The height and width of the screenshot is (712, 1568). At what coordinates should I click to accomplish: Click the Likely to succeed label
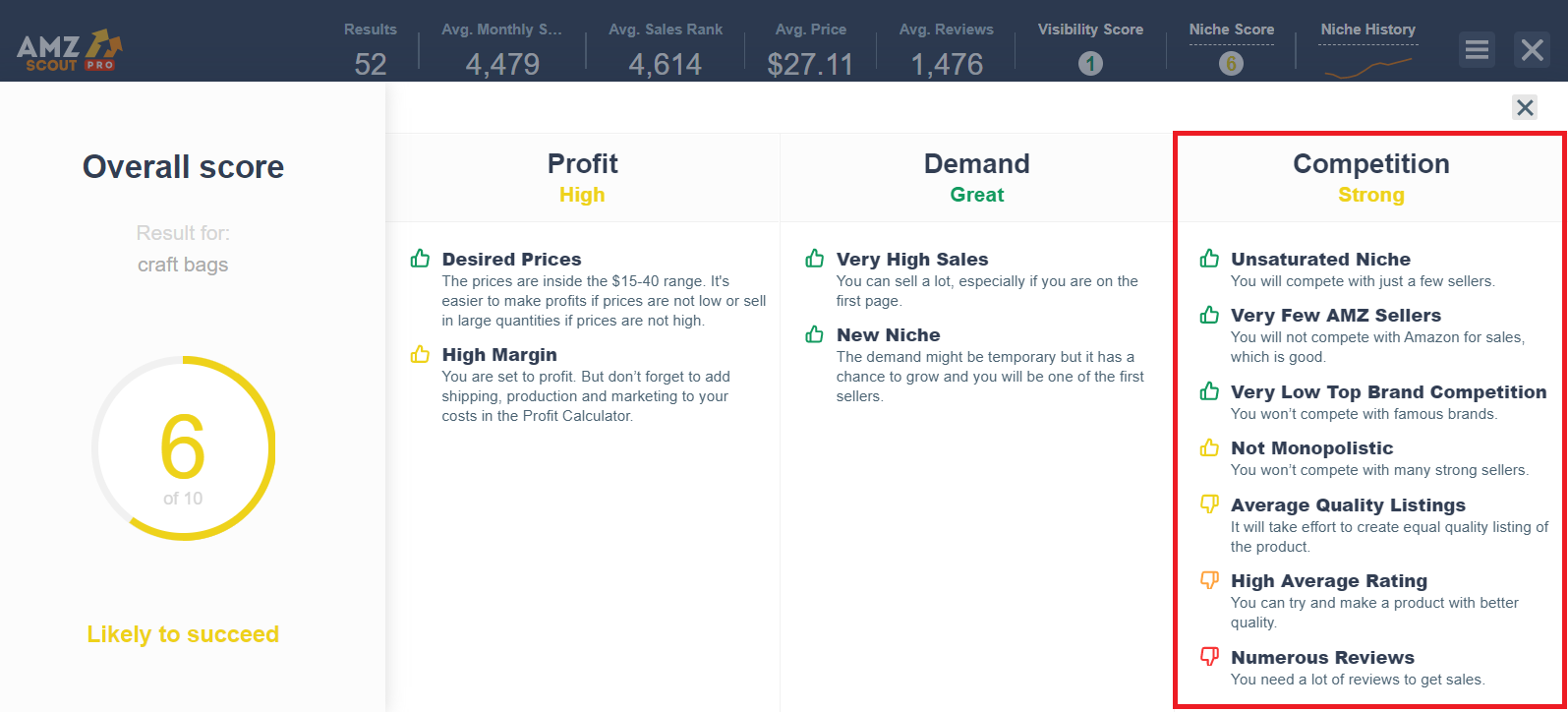[183, 634]
